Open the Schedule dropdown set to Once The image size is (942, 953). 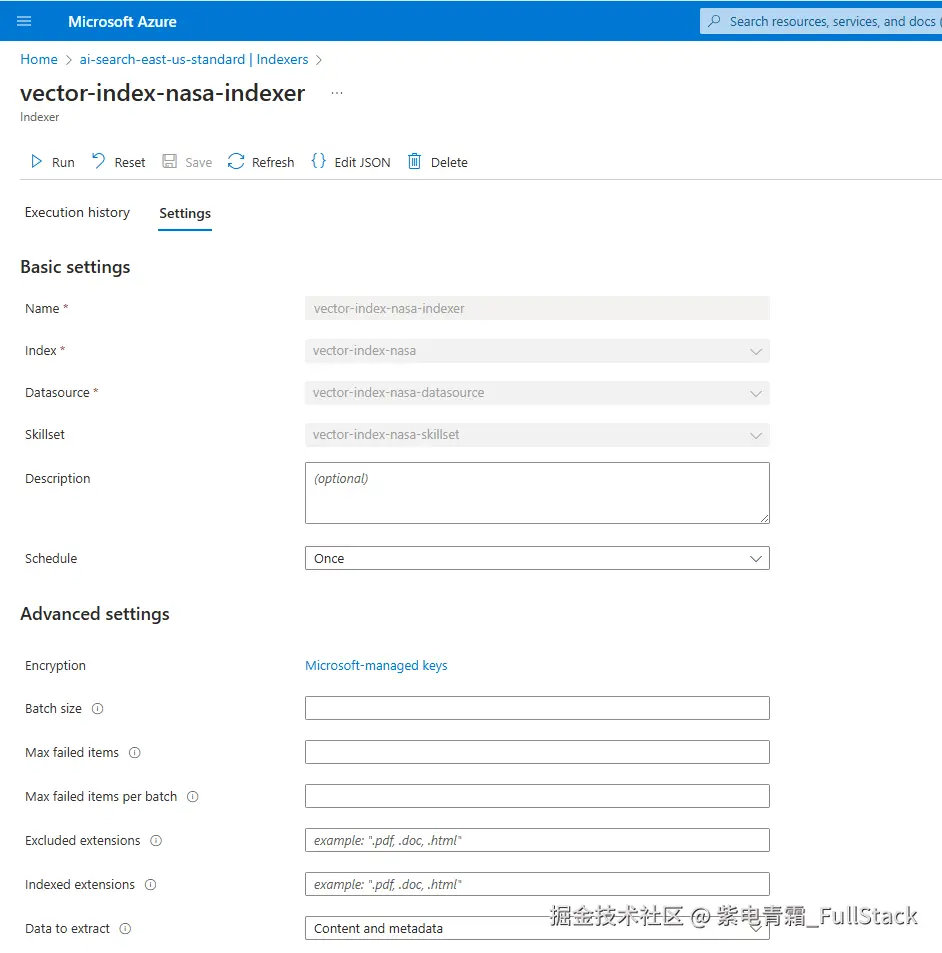tap(537, 558)
